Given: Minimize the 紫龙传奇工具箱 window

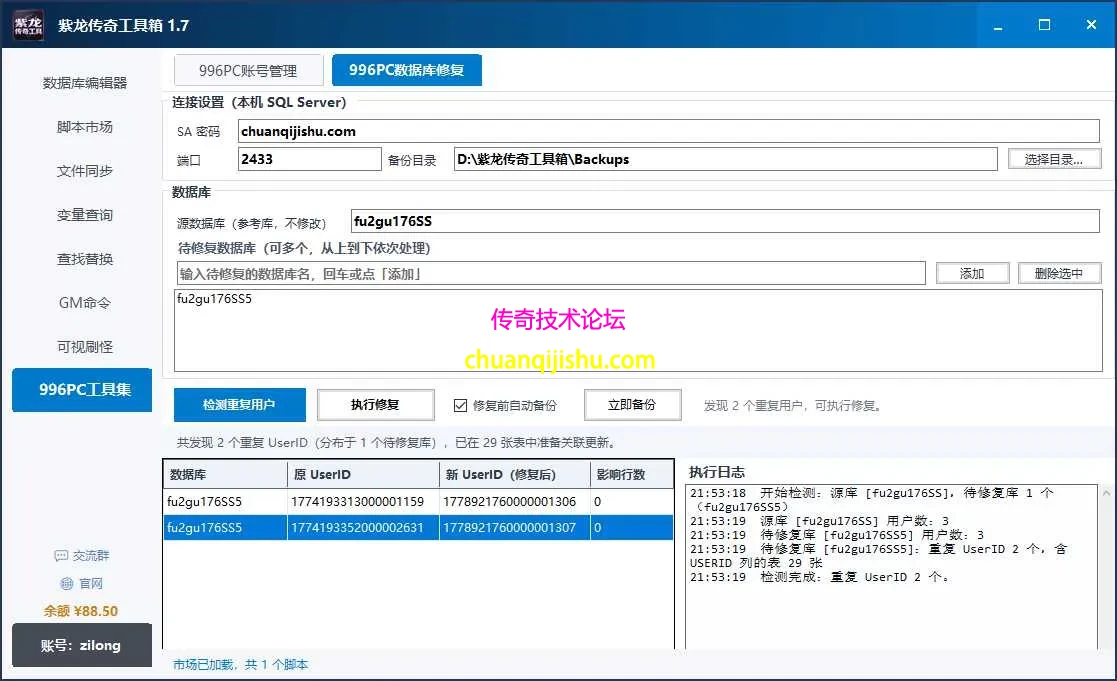Looking at the screenshot, I should tap(998, 25).
